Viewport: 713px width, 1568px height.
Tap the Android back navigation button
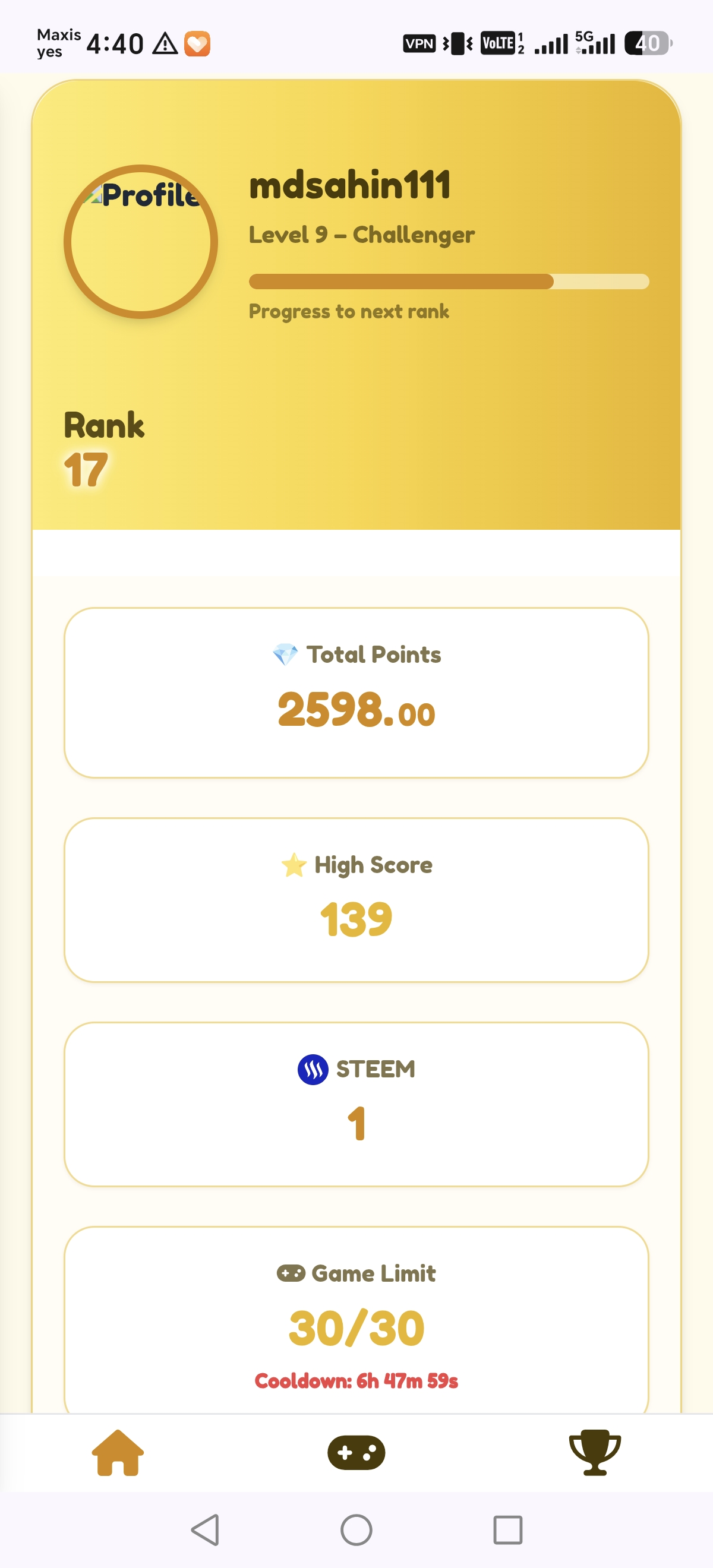[x=206, y=1529]
